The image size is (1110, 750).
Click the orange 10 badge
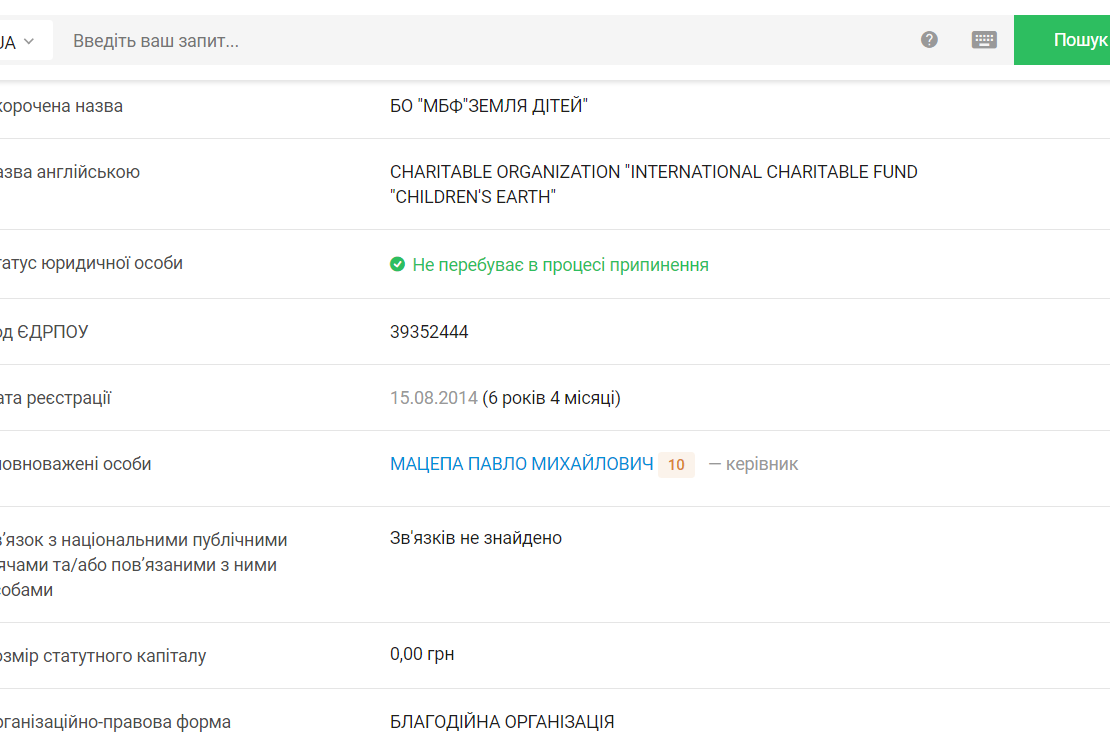click(676, 465)
